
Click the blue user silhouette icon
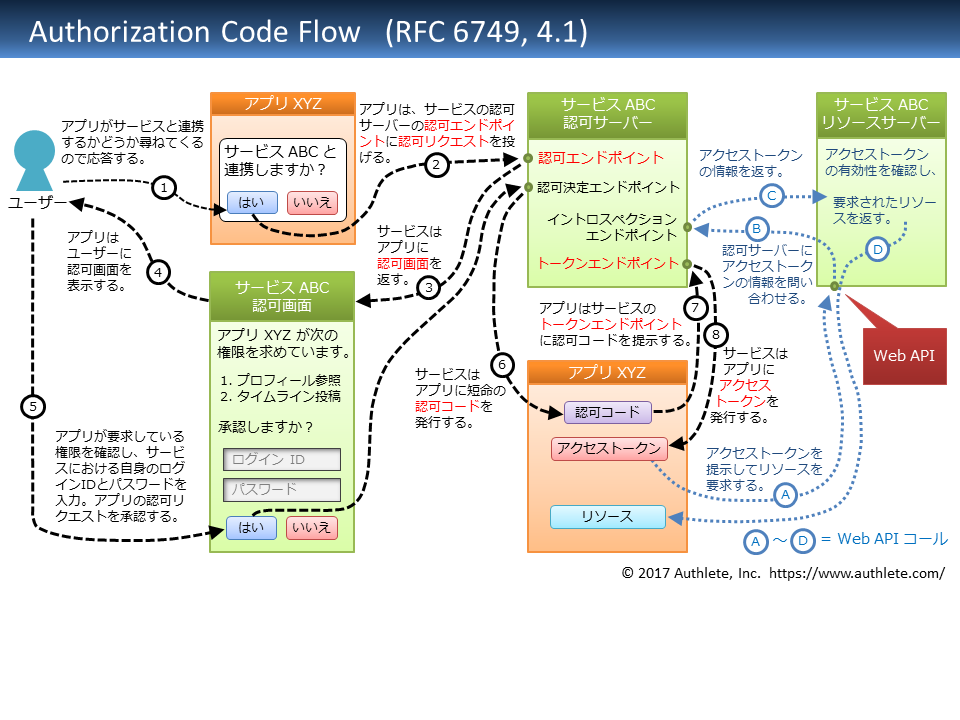coord(34,160)
